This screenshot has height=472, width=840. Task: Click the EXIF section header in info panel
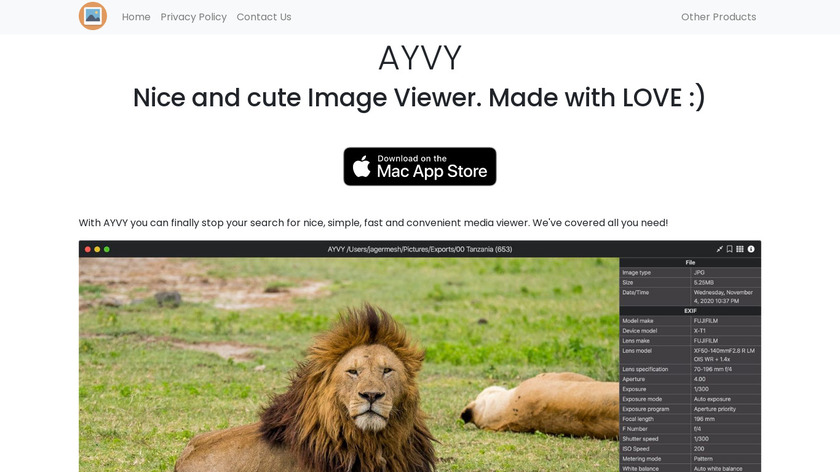[x=690, y=311]
